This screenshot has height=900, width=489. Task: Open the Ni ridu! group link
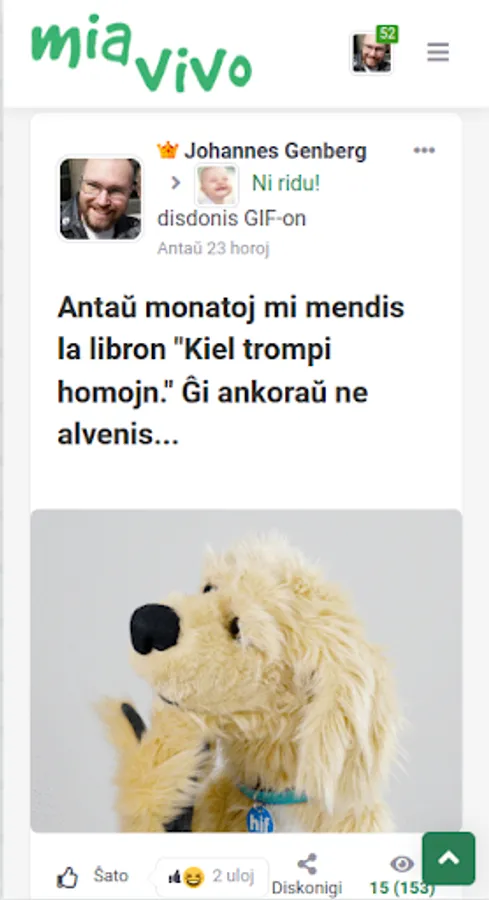[x=286, y=184]
